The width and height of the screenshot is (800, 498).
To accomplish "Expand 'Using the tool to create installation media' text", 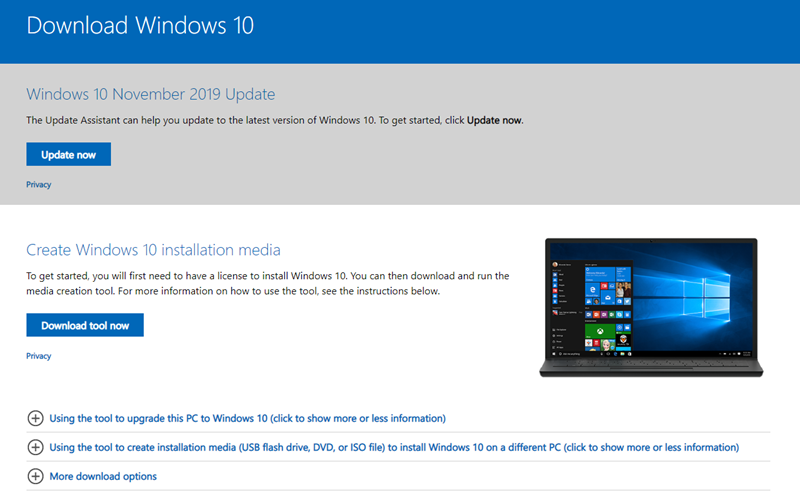I will point(394,447).
